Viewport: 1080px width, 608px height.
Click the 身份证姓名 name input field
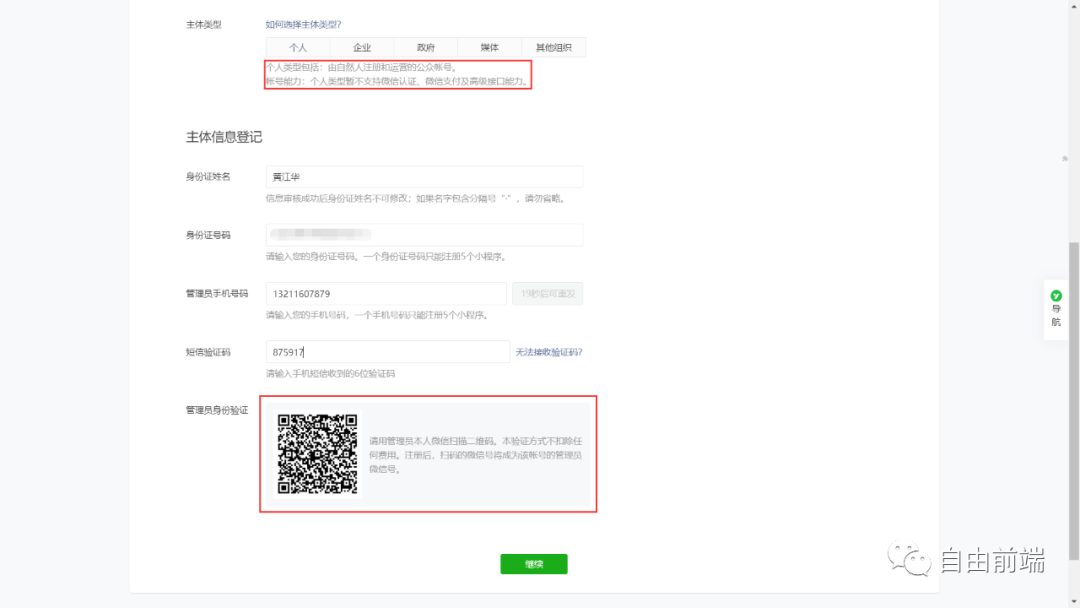[x=424, y=176]
